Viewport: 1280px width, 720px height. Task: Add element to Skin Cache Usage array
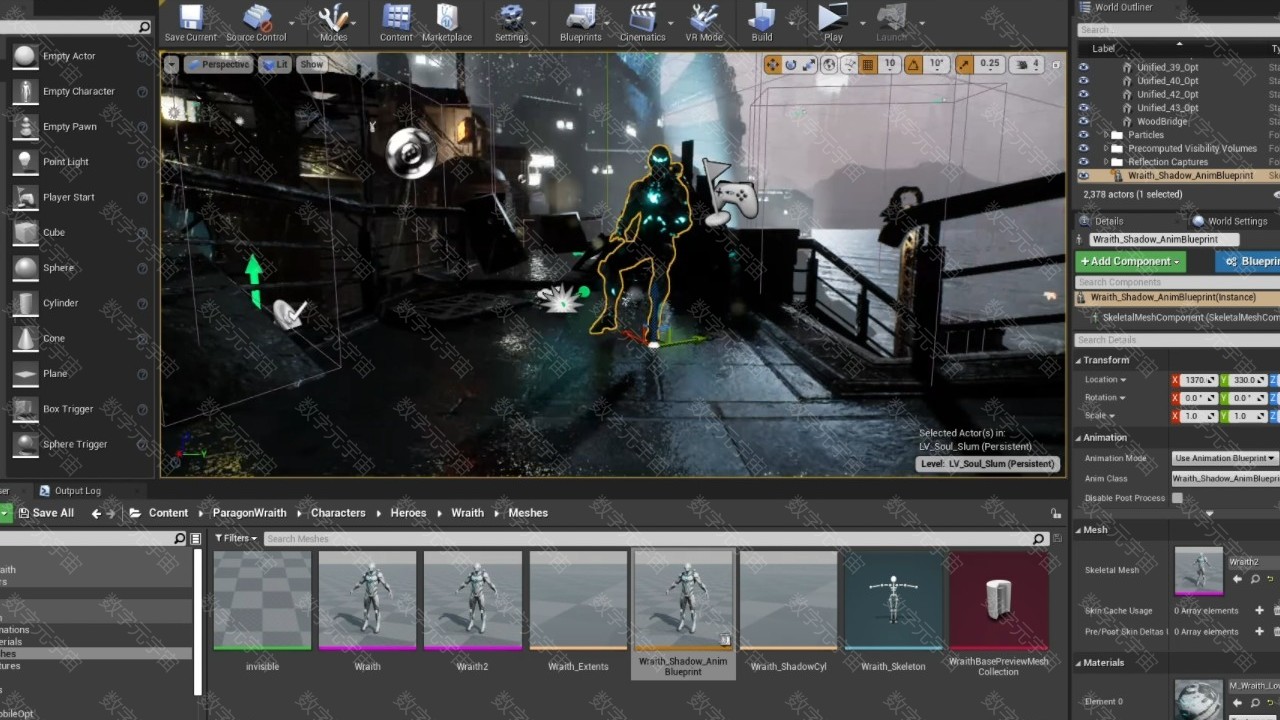[x=1259, y=610]
